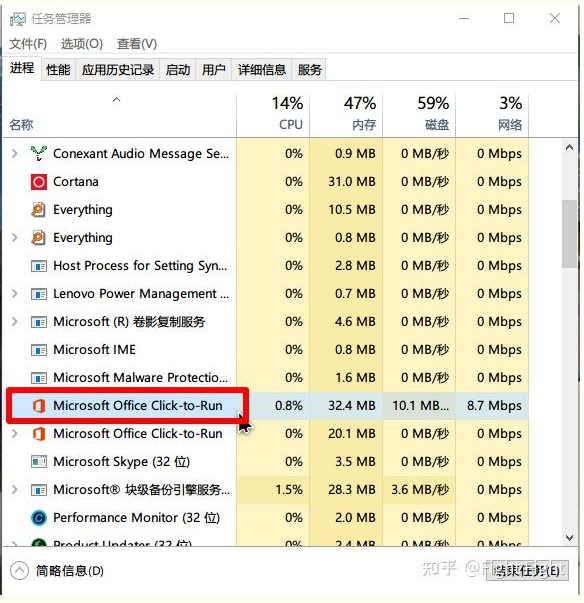
Task: Switch to the 启动 tab
Action: pyautogui.click(x=178, y=70)
